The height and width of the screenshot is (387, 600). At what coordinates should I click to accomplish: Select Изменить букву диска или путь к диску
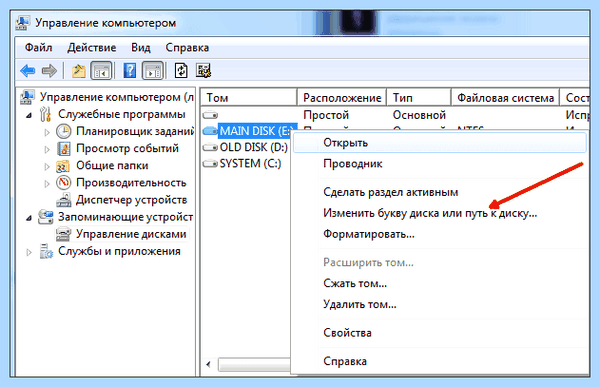440,213
